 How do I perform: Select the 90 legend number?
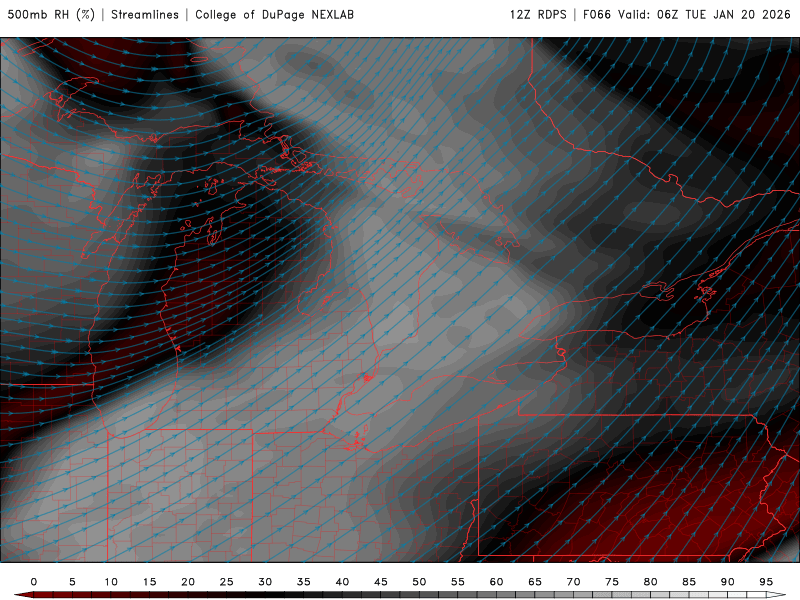727,582
